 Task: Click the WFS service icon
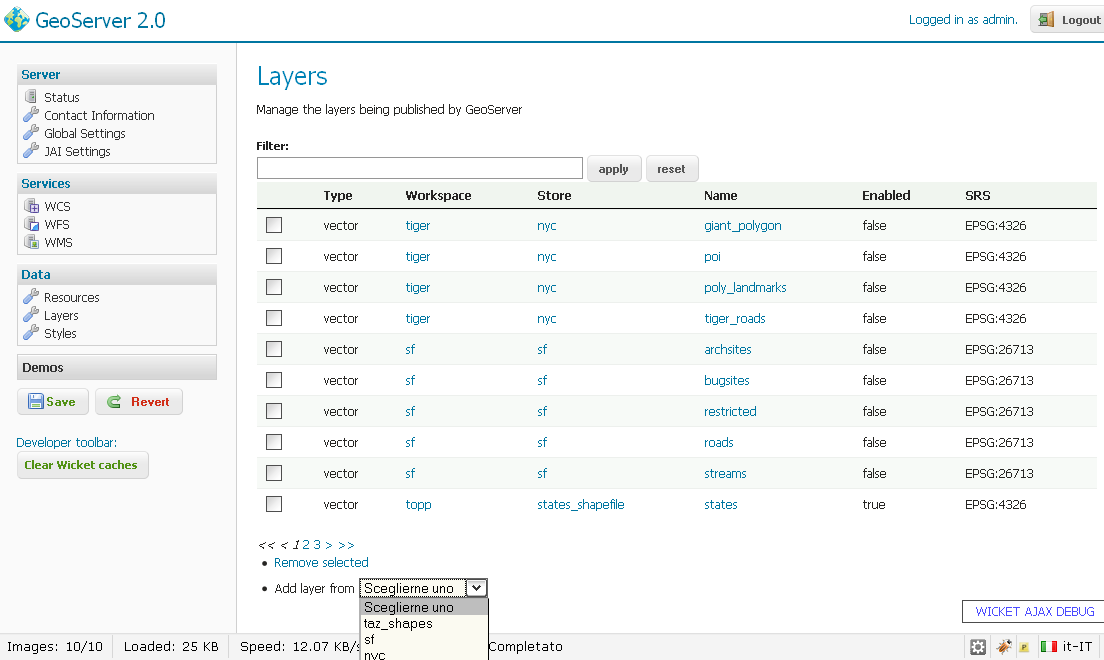tap(32, 224)
